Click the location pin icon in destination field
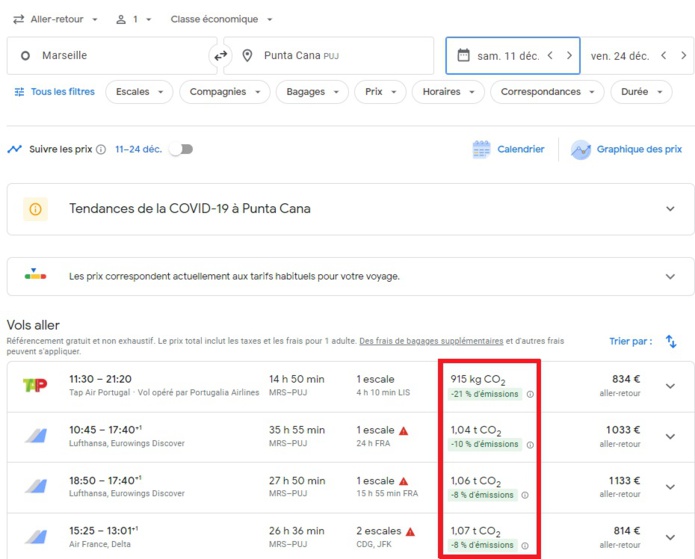 [x=247, y=55]
